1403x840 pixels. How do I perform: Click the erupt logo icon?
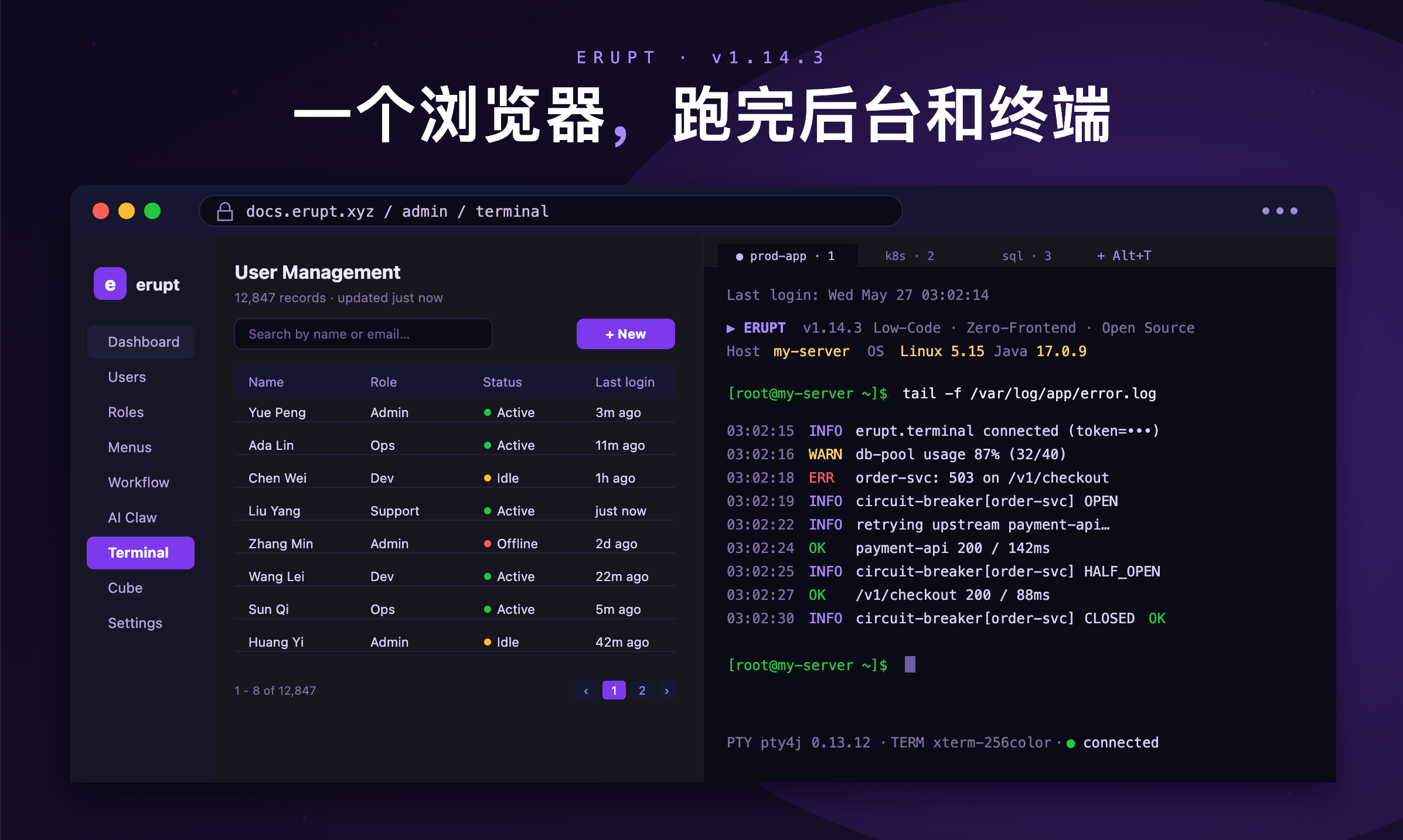[110, 284]
